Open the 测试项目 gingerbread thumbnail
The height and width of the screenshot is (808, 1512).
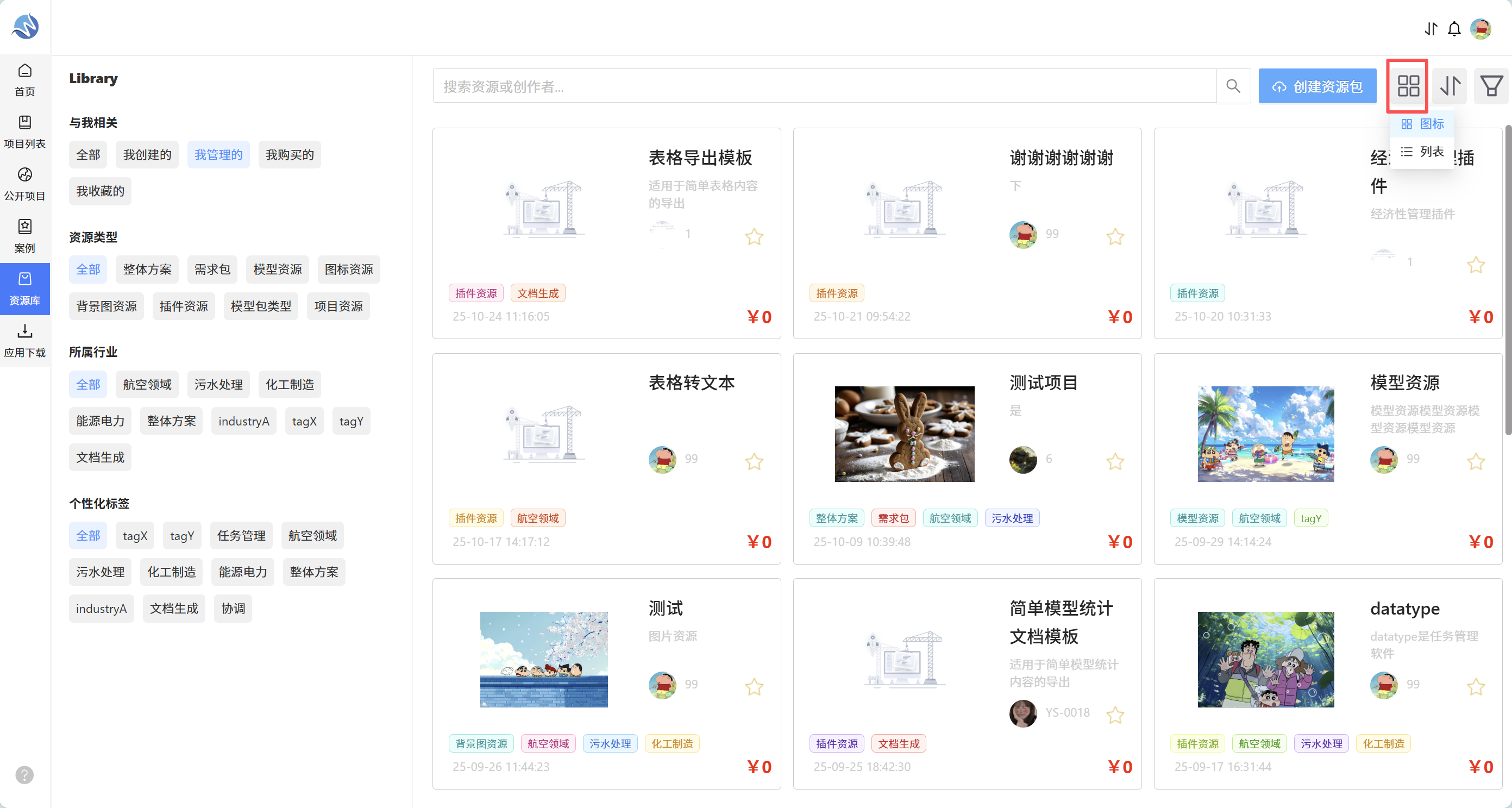coord(904,434)
